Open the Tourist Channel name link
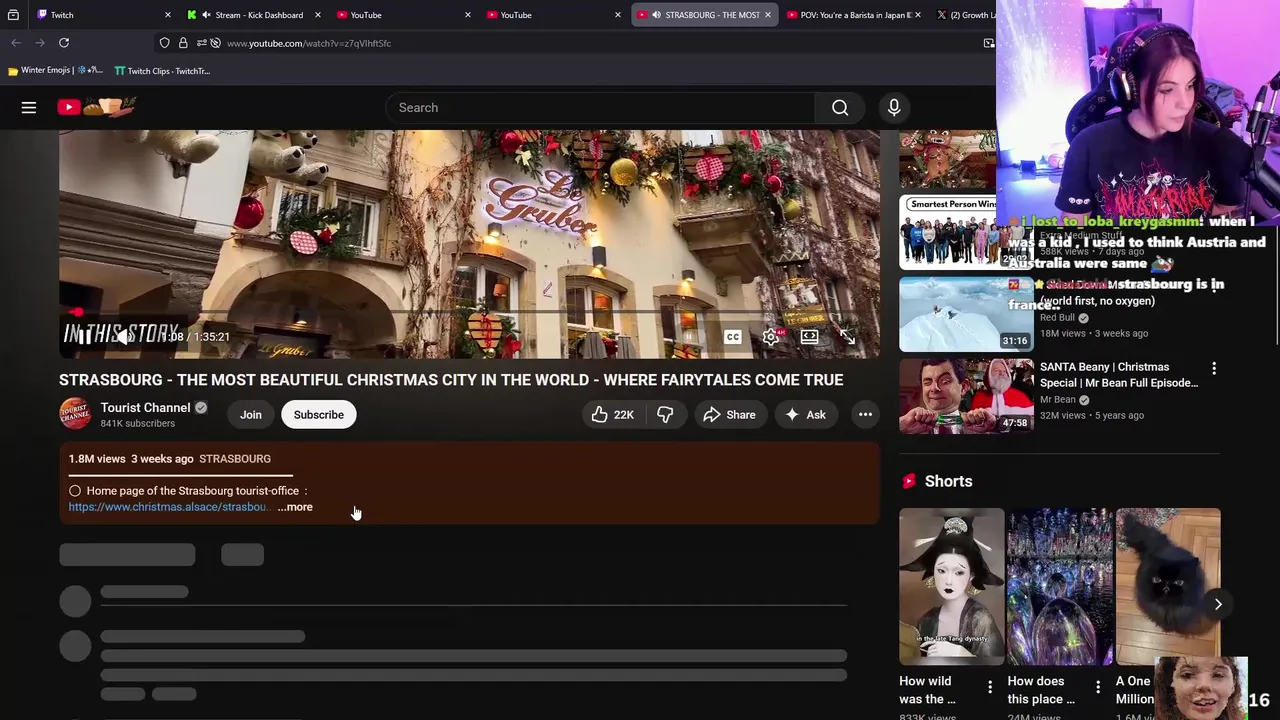The width and height of the screenshot is (1280, 720). click(145, 407)
